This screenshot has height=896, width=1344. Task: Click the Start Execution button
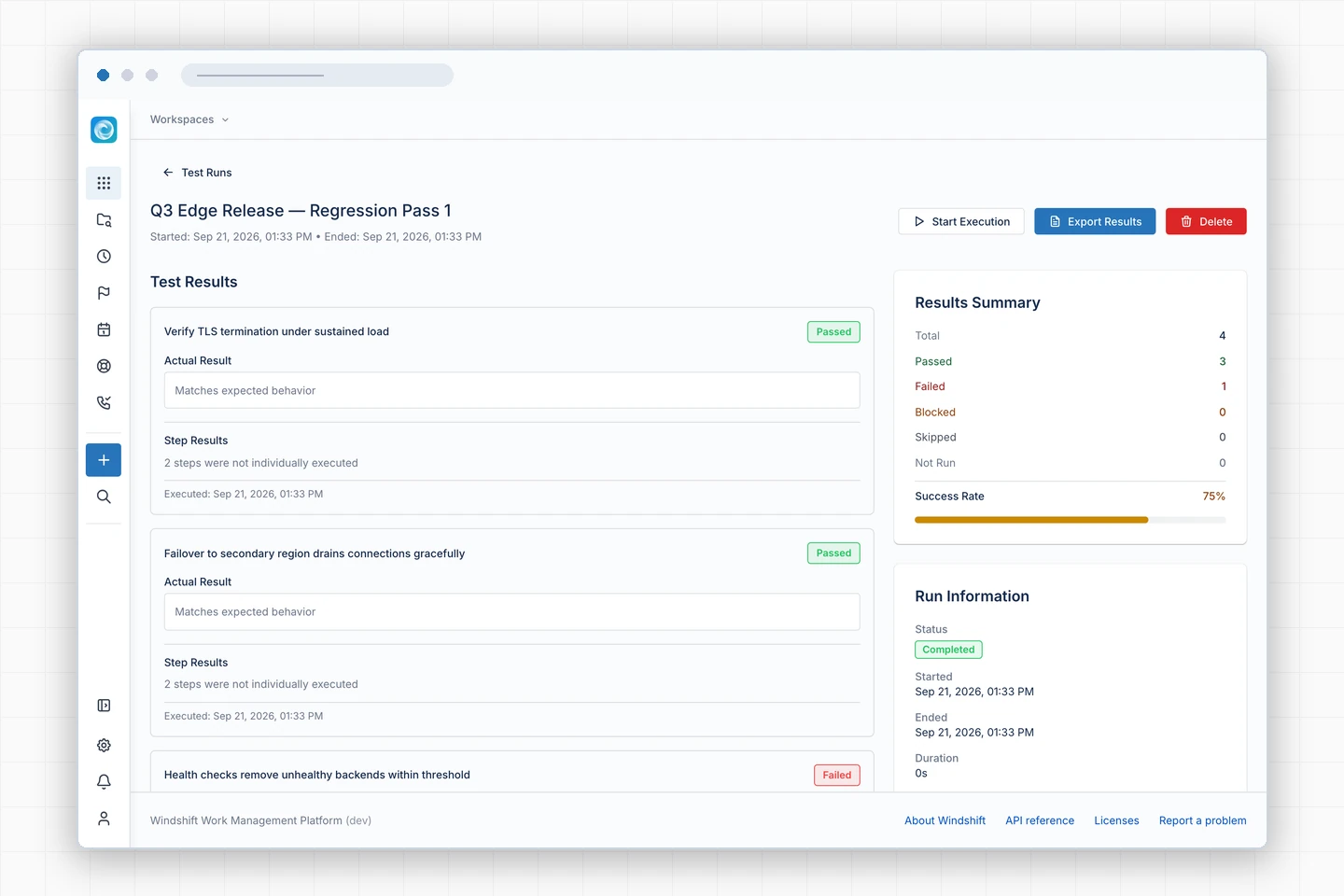coord(961,221)
